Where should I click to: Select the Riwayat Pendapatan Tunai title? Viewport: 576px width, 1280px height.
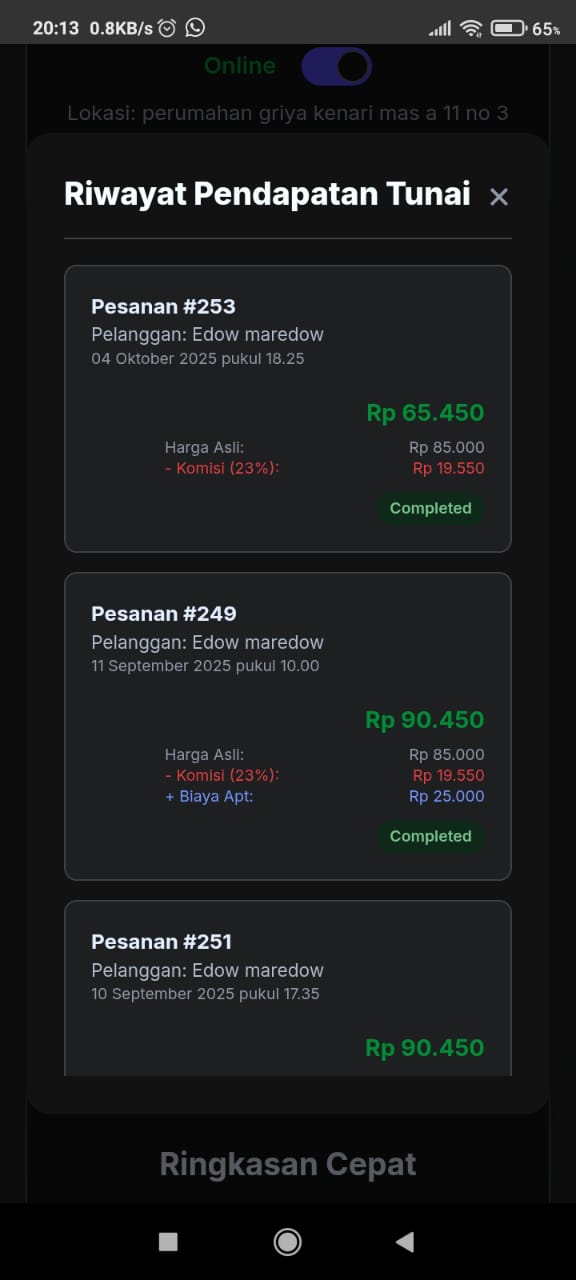pos(267,194)
